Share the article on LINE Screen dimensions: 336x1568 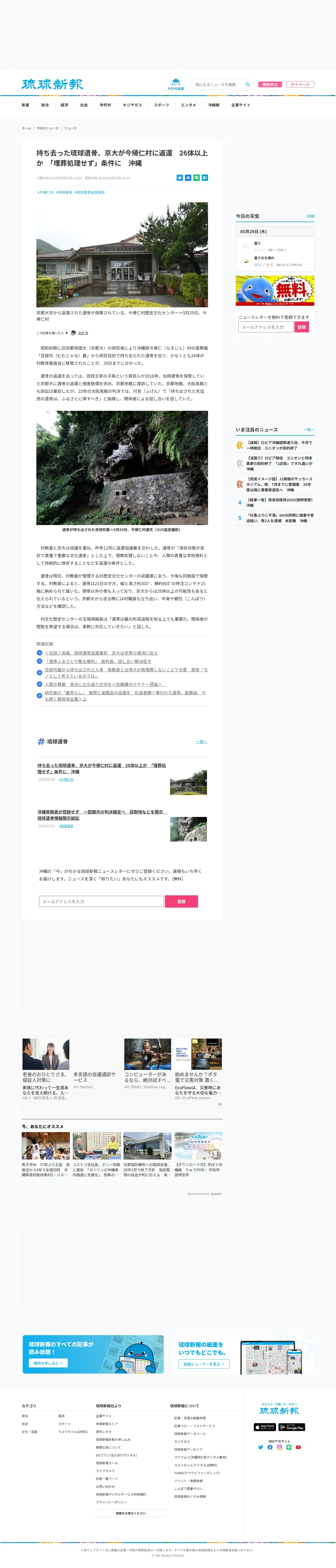196,178
